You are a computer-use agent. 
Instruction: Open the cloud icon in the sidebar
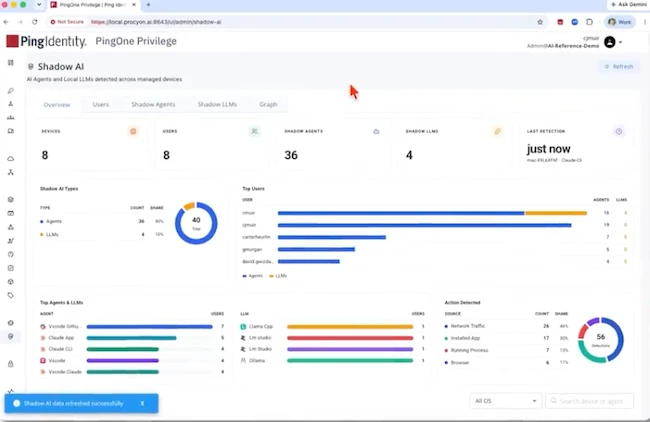(x=11, y=158)
